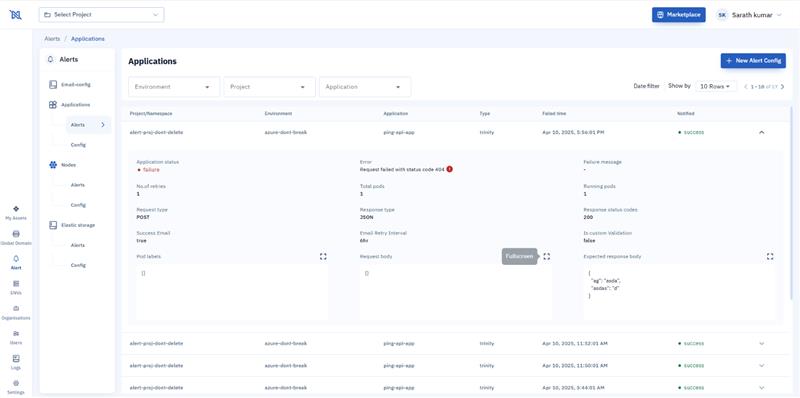Click the Environment column header
Screen dimensions: 800x398
coord(278,113)
